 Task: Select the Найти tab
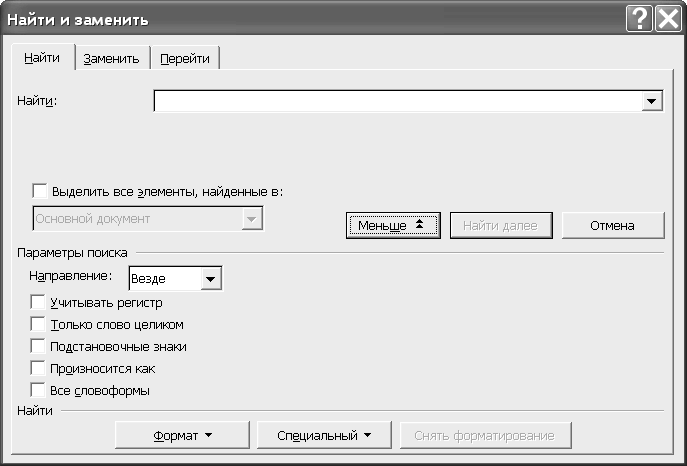pos(42,57)
